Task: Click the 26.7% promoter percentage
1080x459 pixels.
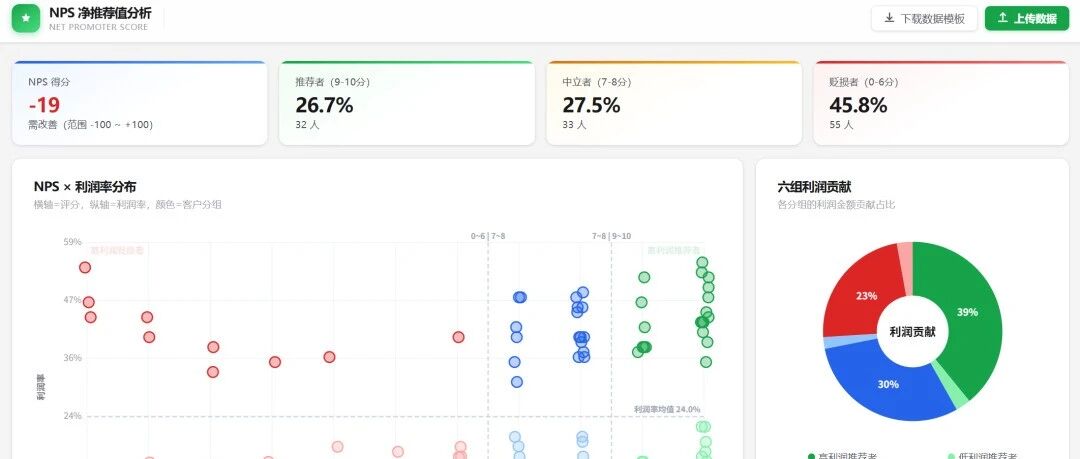Action: point(324,105)
